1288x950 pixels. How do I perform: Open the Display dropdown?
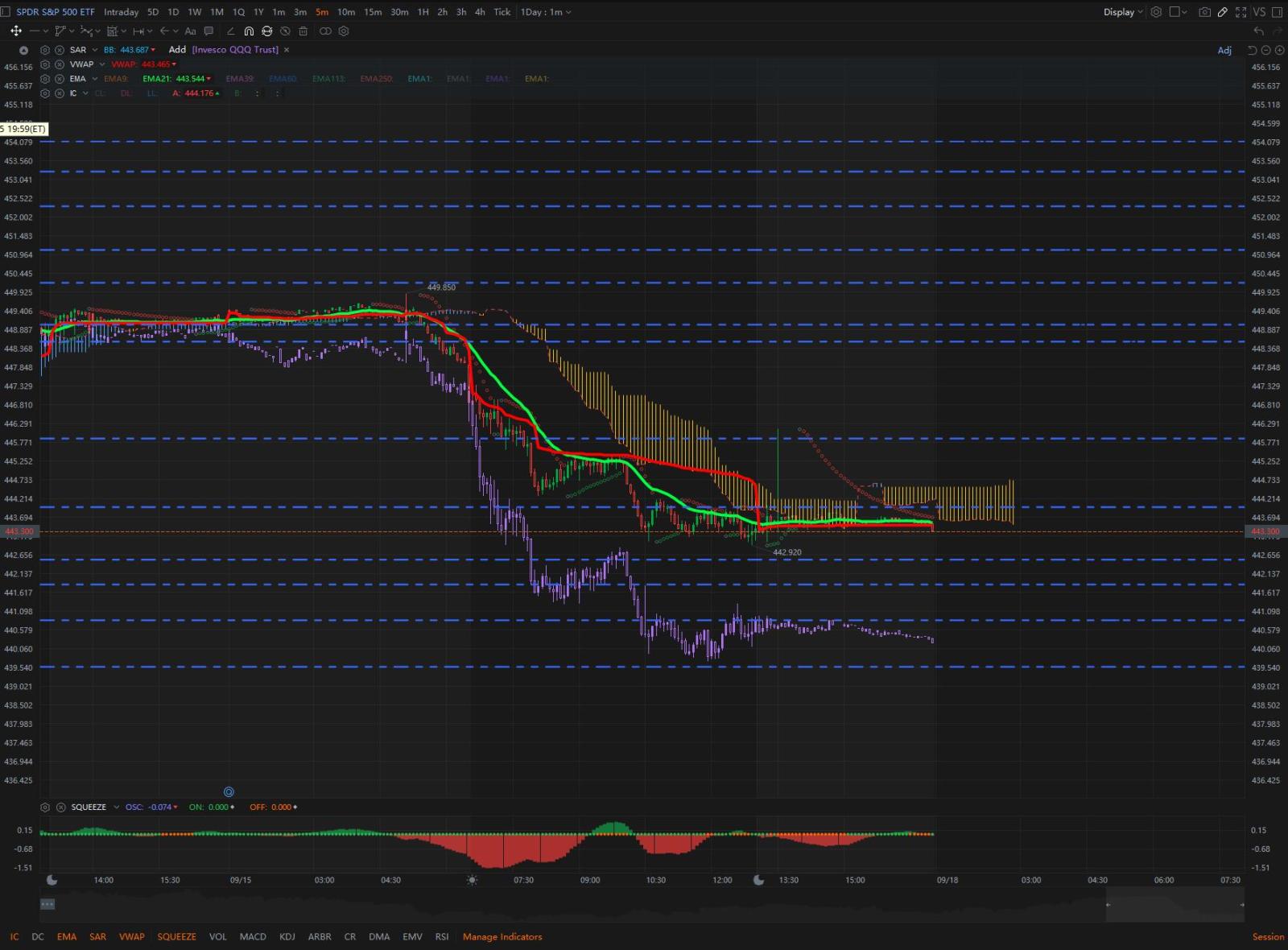1123,12
